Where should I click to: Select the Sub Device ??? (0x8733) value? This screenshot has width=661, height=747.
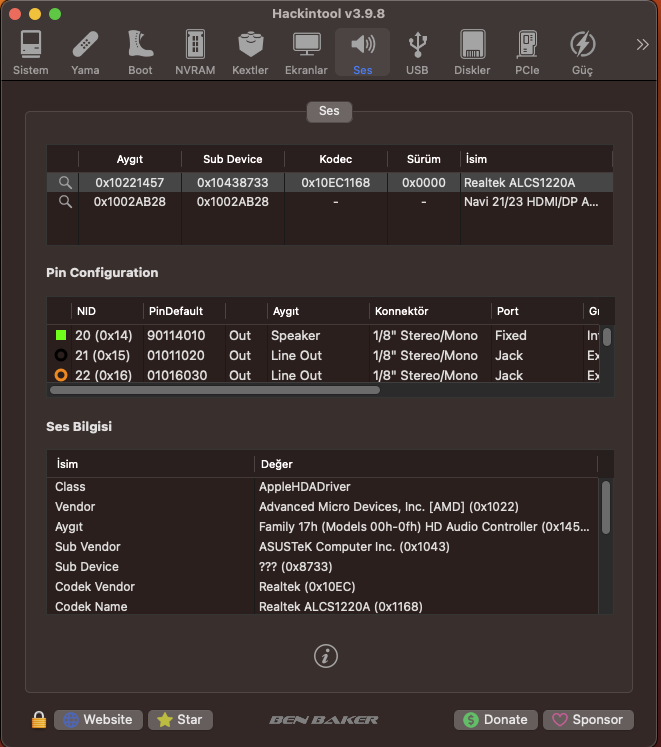click(x=295, y=567)
